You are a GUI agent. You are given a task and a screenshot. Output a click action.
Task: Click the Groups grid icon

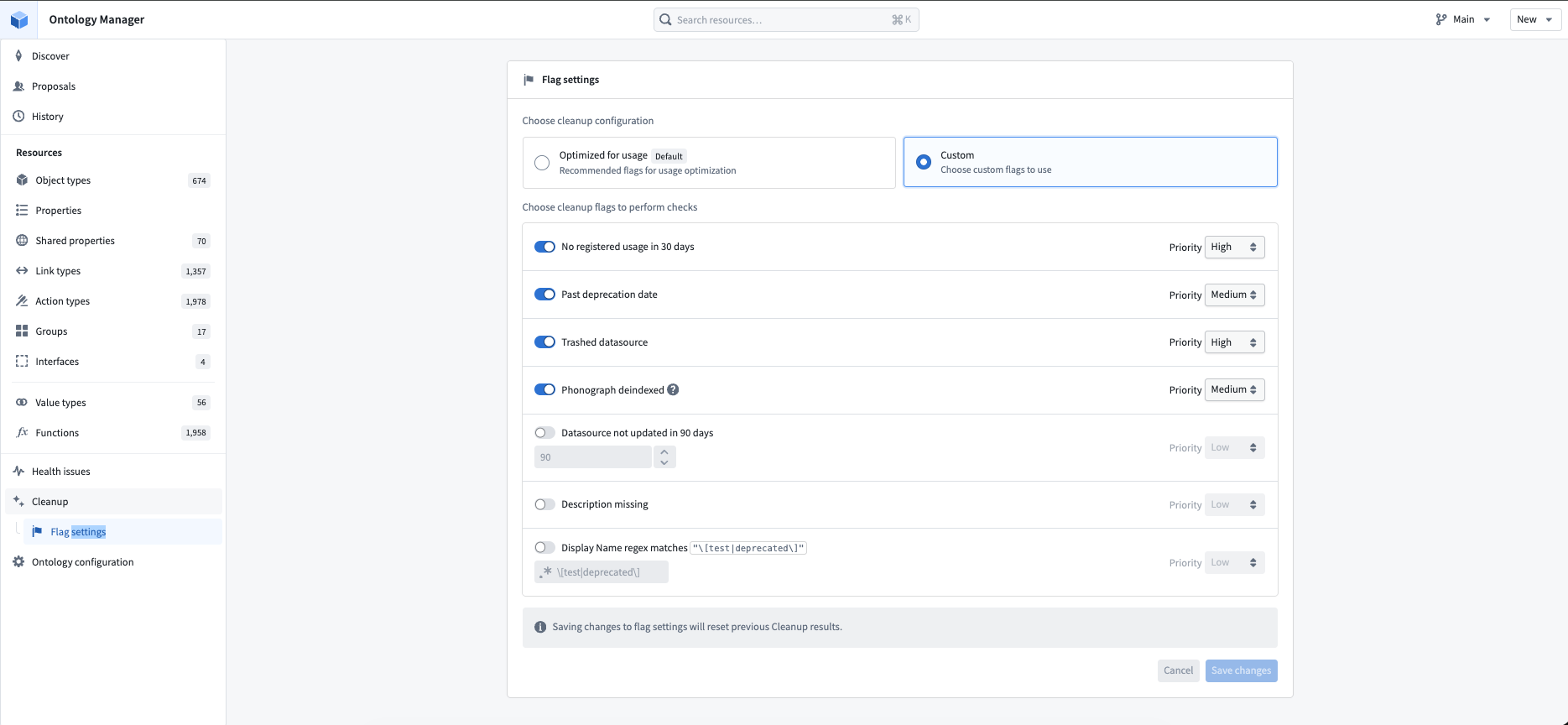(x=22, y=331)
